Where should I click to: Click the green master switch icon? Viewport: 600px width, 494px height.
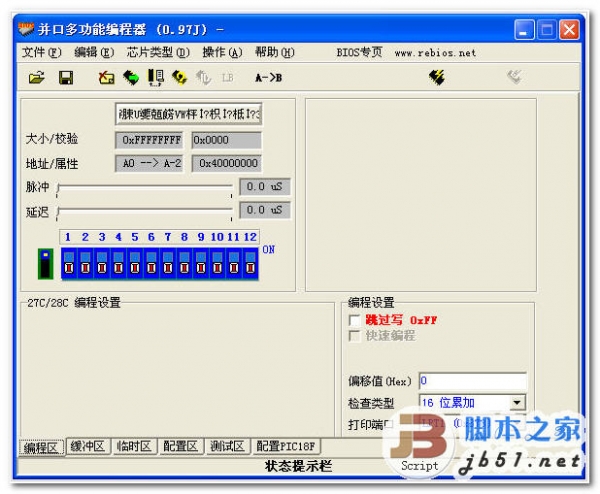pos(46,264)
